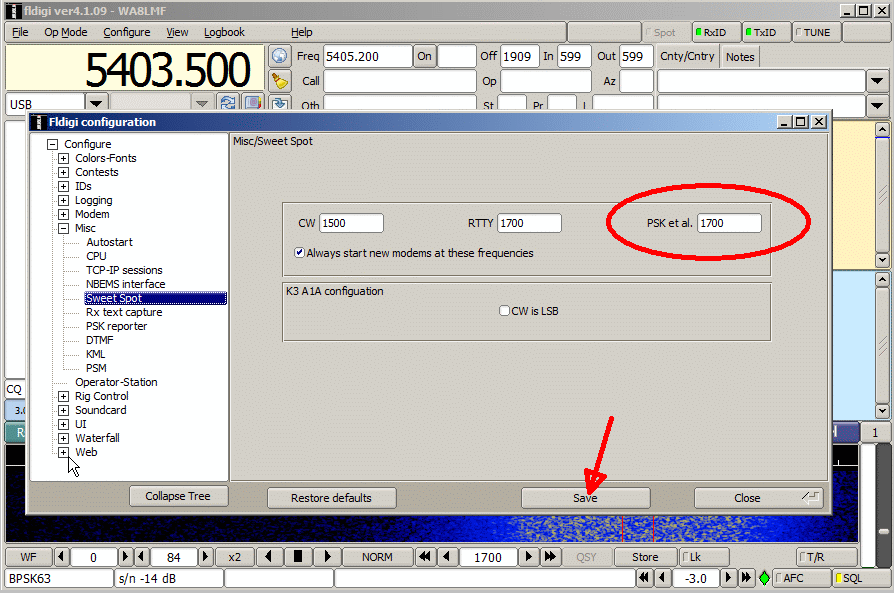Toggle the TUNE button
894x593 pixels.
tap(816, 33)
